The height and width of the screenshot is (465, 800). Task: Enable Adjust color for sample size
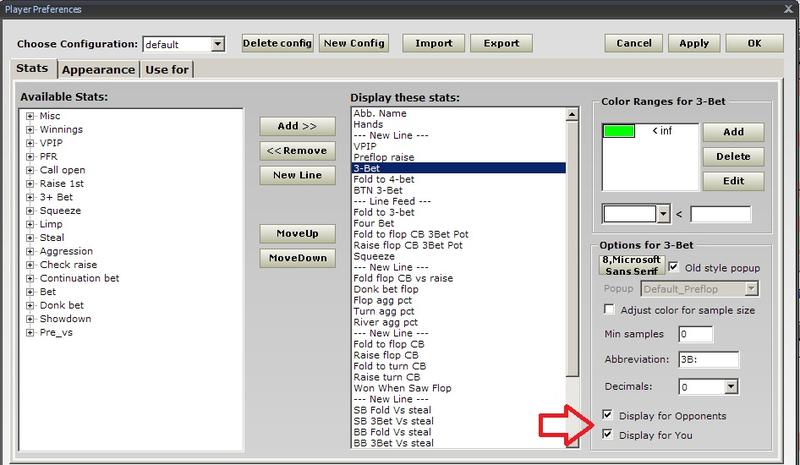tap(609, 309)
